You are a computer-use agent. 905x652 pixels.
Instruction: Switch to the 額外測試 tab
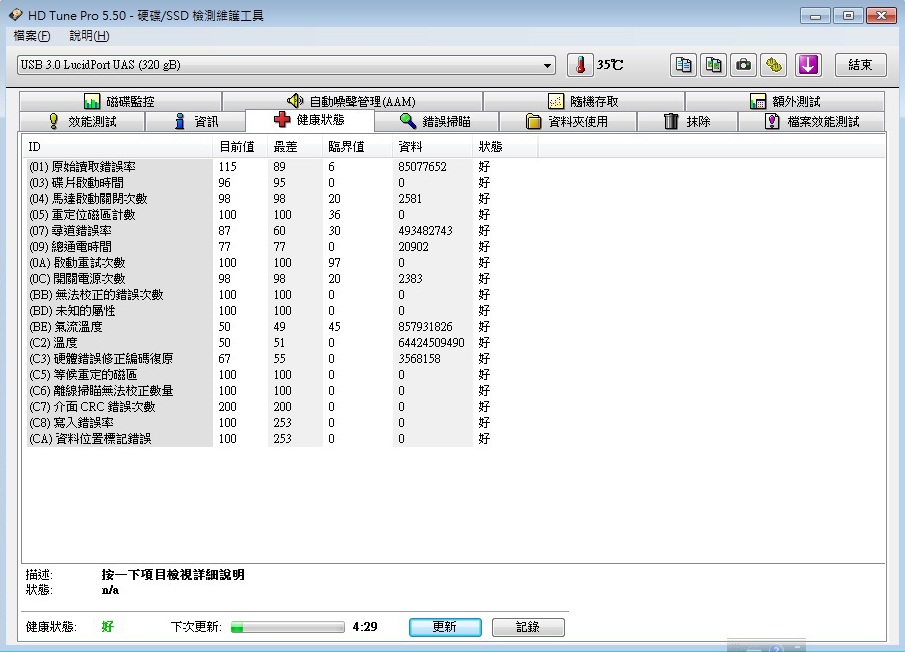click(785, 102)
